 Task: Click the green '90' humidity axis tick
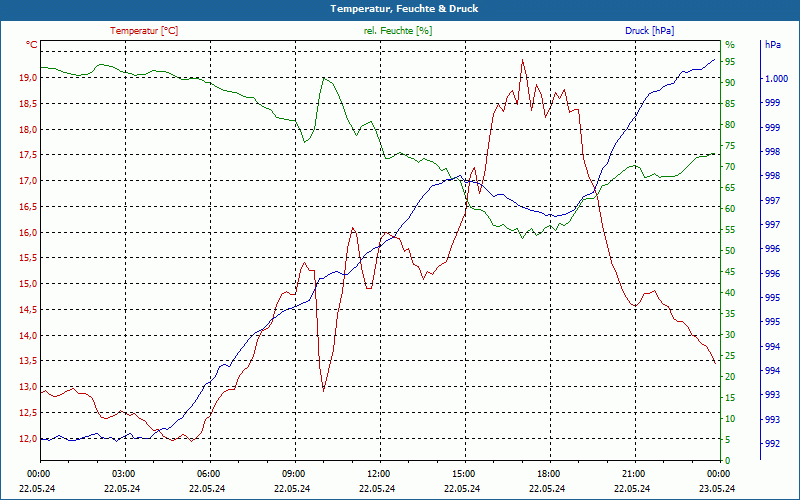[x=730, y=83]
